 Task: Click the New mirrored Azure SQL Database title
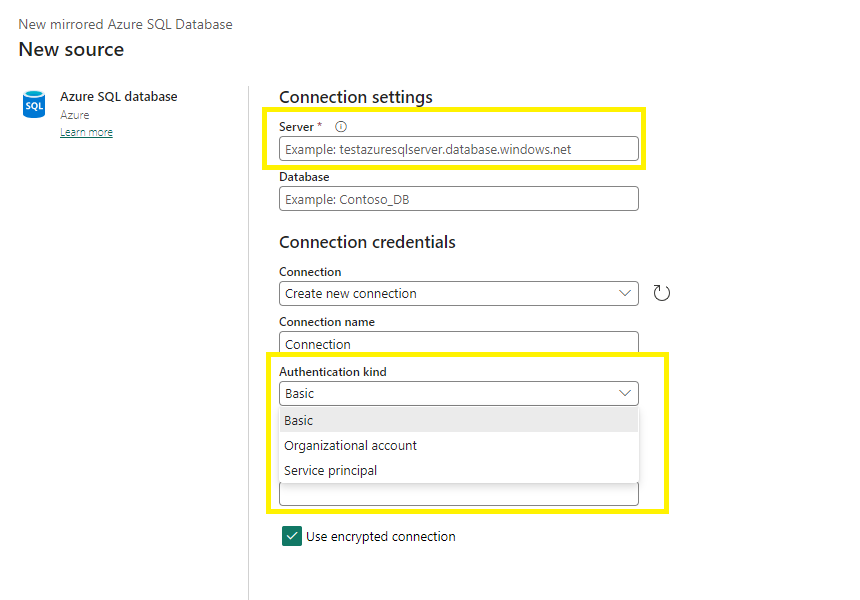tap(125, 24)
